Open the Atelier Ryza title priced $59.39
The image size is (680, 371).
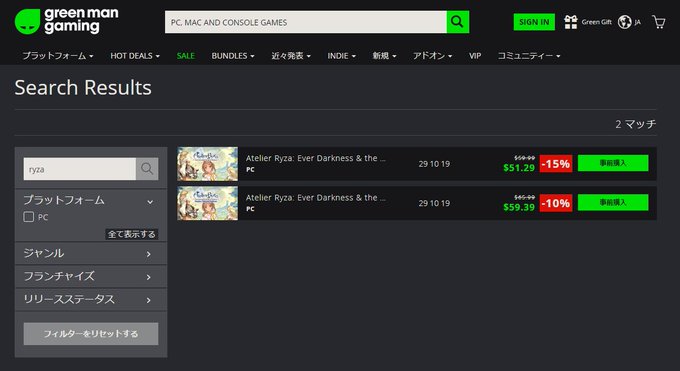click(315, 198)
